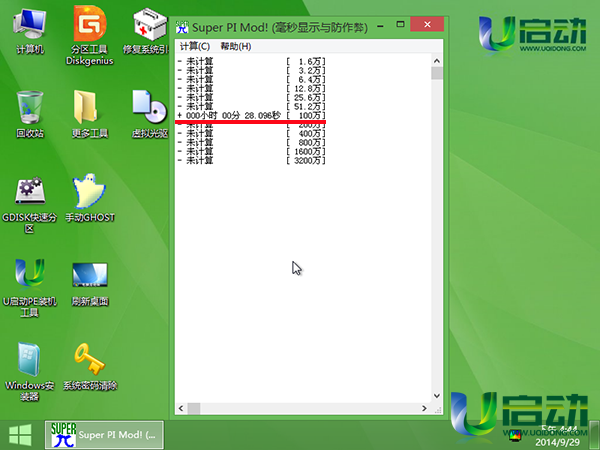Open the U启动PE装机工具 icon

pos(29,288)
